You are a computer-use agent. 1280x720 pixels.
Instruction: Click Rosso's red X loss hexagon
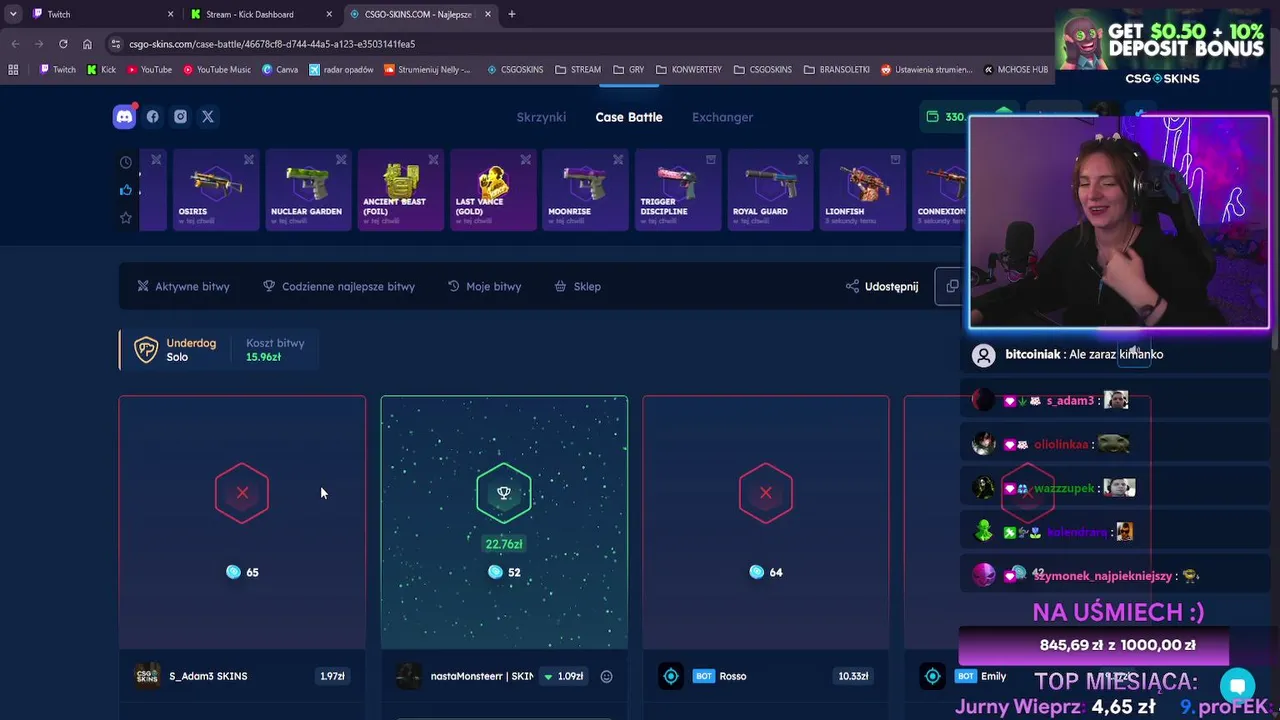[766, 493]
